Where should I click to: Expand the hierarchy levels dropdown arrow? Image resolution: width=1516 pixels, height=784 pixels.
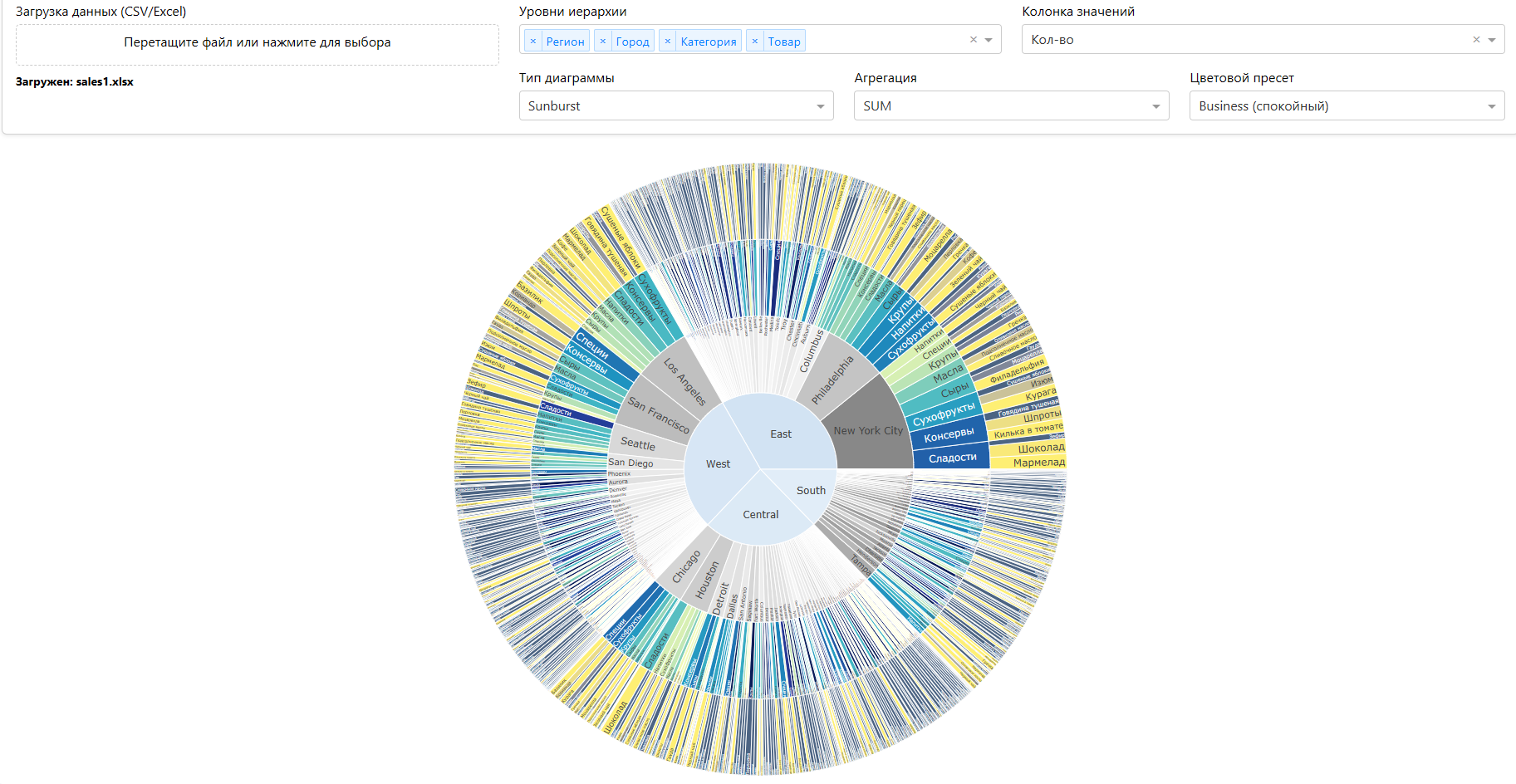click(989, 40)
